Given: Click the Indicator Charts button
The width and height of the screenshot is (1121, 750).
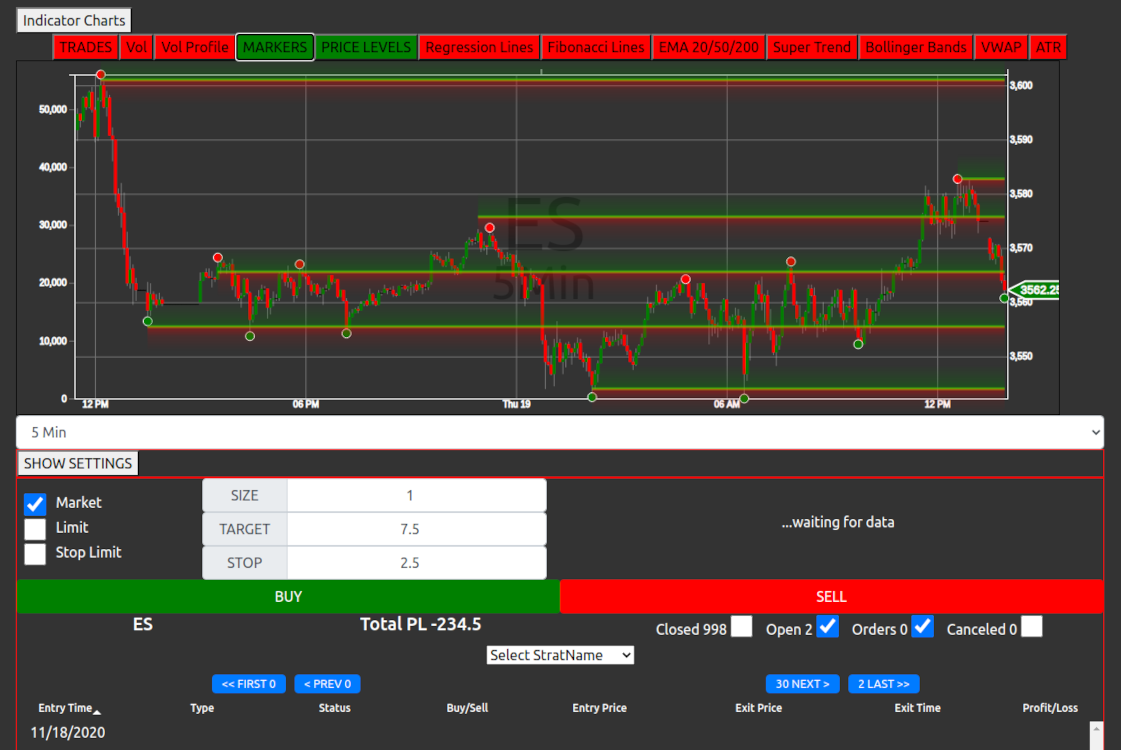Looking at the screenshot, I should 74,21.
